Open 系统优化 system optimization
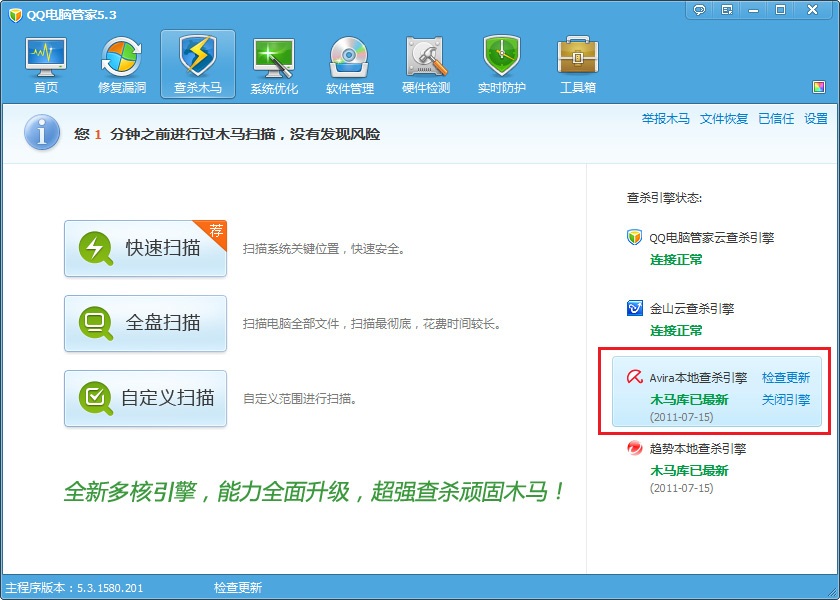 click(274, 65)
